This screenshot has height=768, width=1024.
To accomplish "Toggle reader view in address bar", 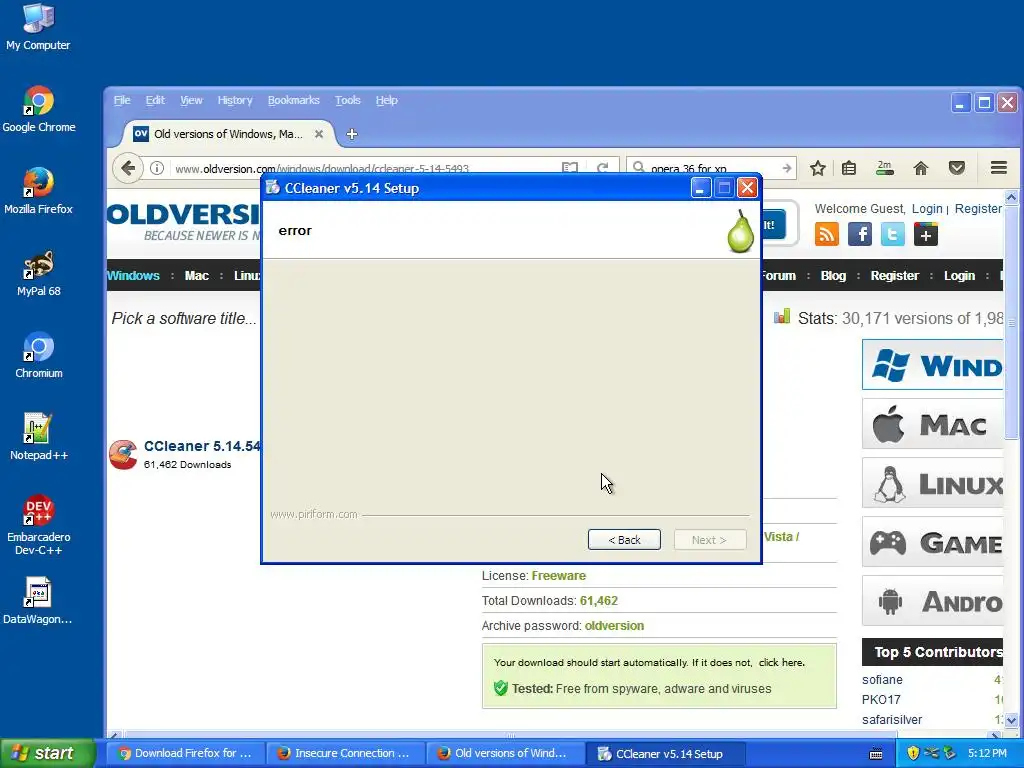I will coord(569,168).
